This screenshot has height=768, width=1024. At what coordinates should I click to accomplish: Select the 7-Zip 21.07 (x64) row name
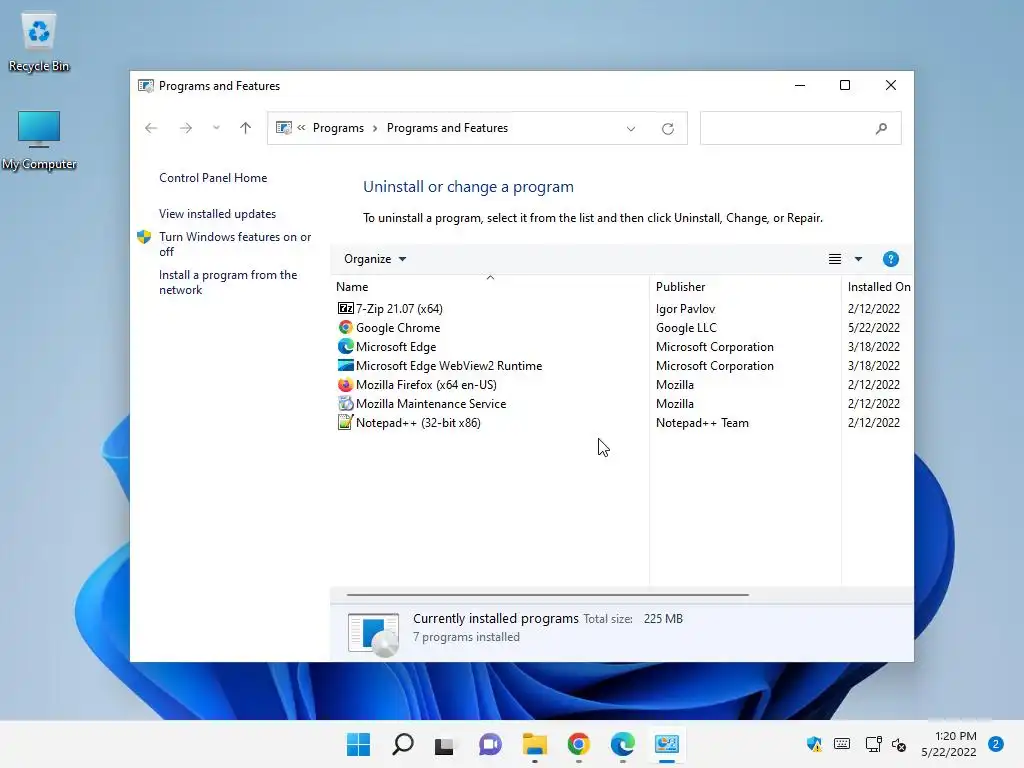click(399, 308)
